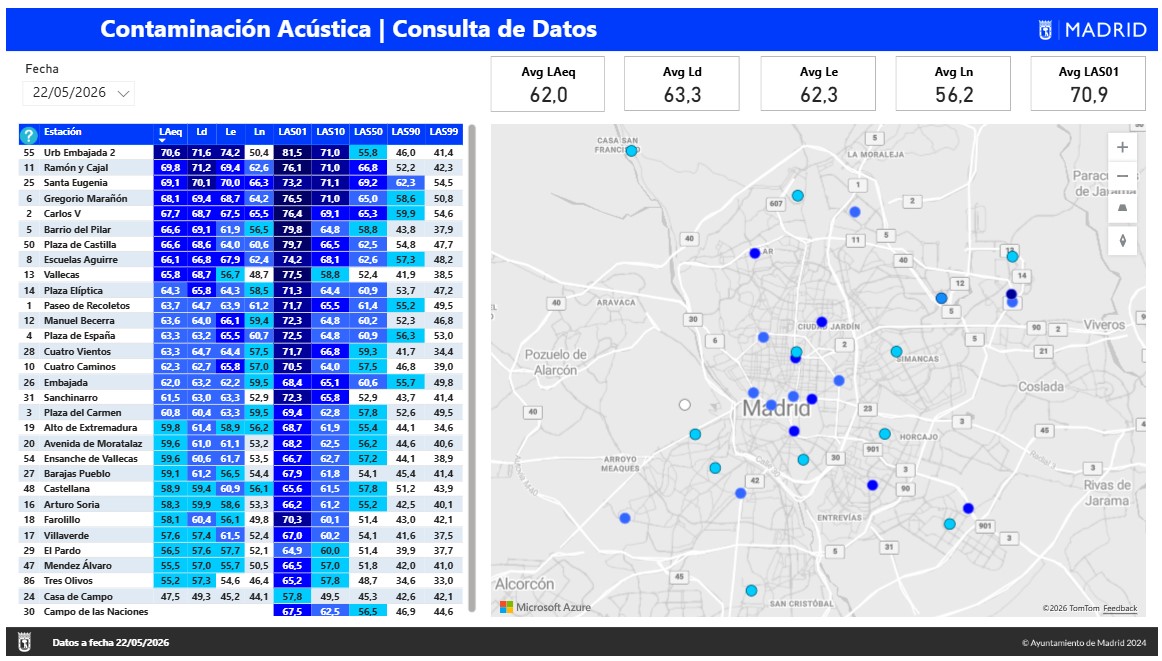Click the table vertical scrollbar
Screen dimensions: 1162x661
pos(472,368)
